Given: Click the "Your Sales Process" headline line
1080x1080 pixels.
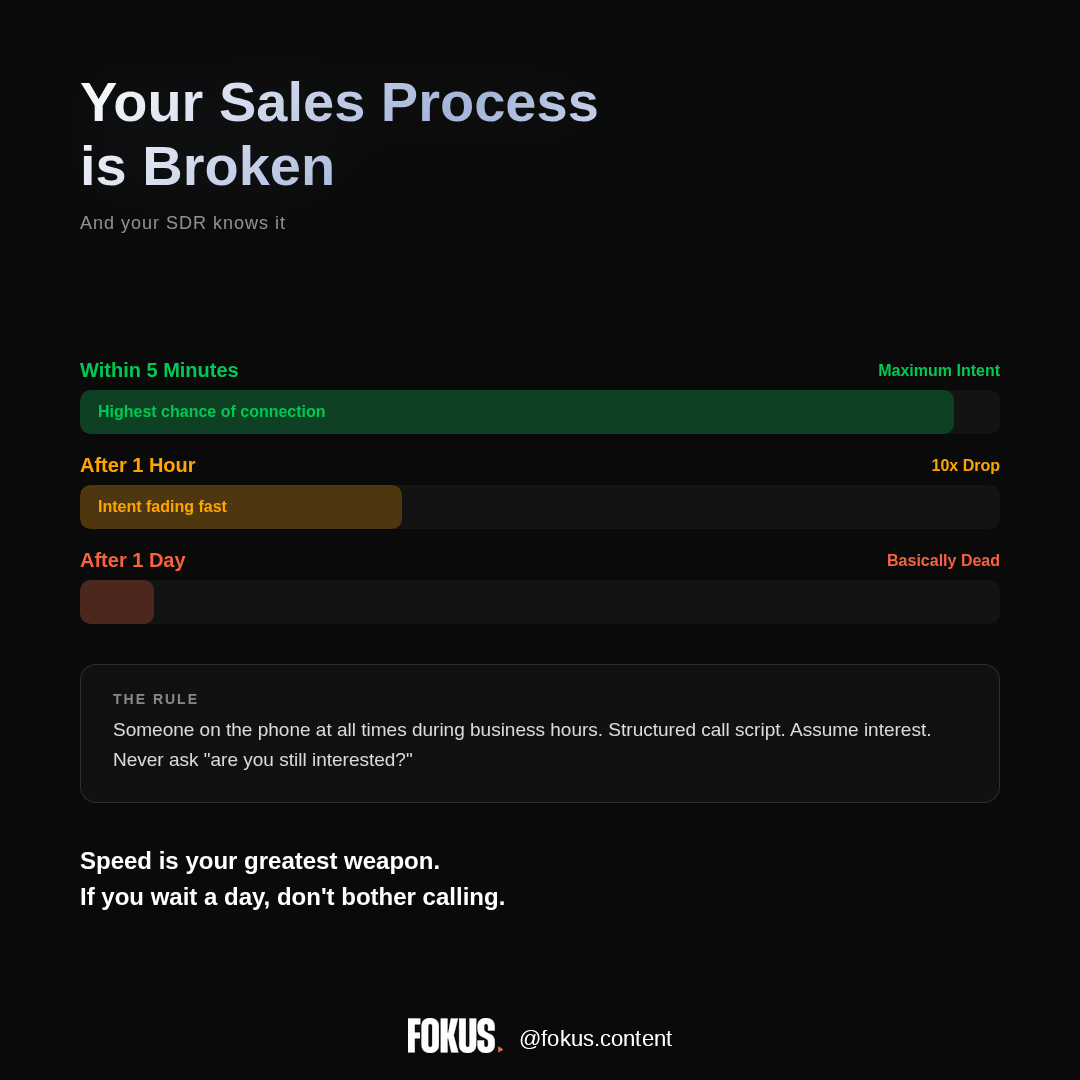Looking at the screenshot, I should pos(339,102).
